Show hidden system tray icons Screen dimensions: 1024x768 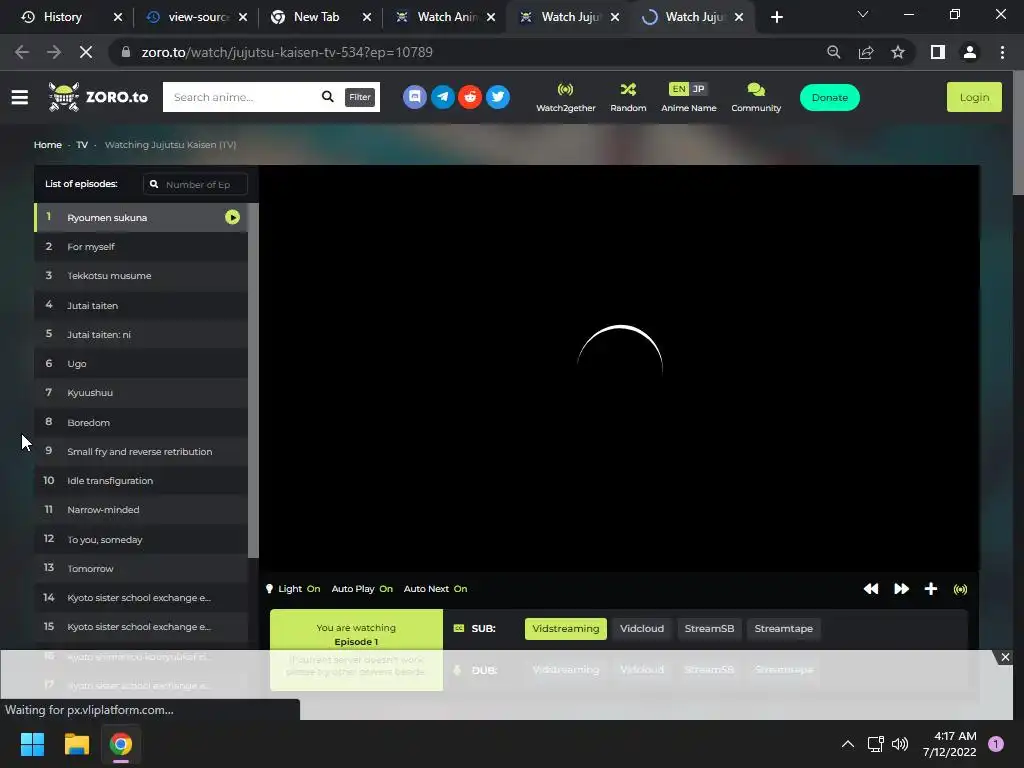[848, 744]
